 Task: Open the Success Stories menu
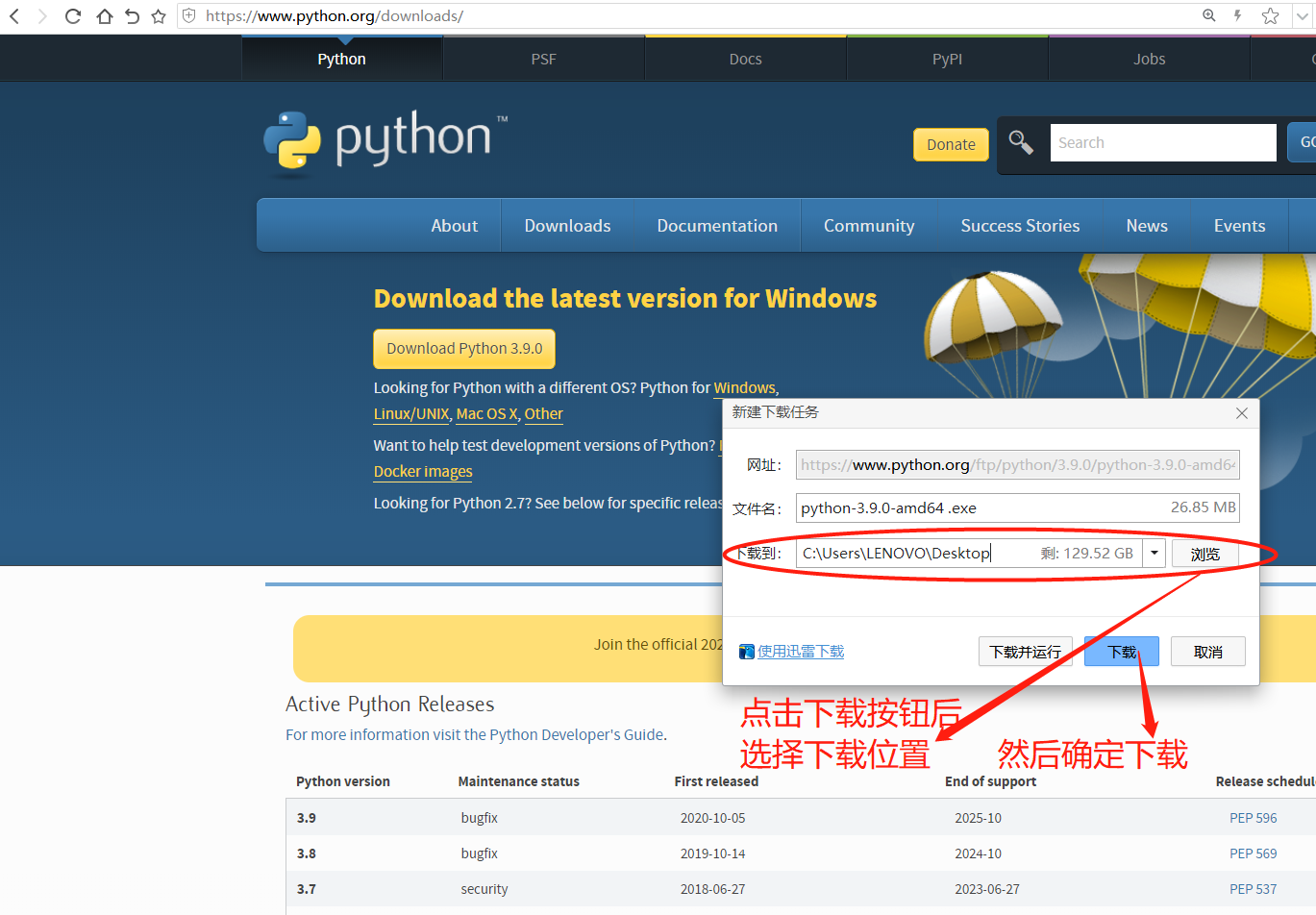[x=1021, y=226]
